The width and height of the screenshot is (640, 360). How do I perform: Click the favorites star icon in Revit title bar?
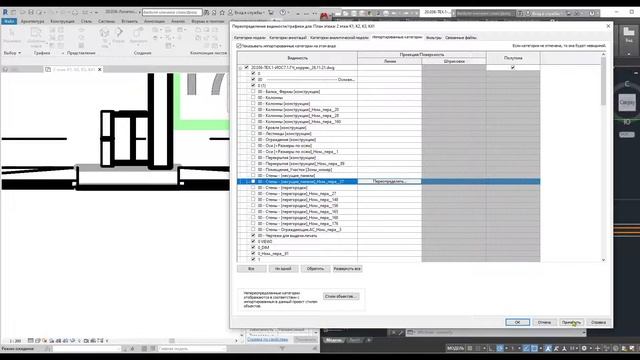[222, 13]
